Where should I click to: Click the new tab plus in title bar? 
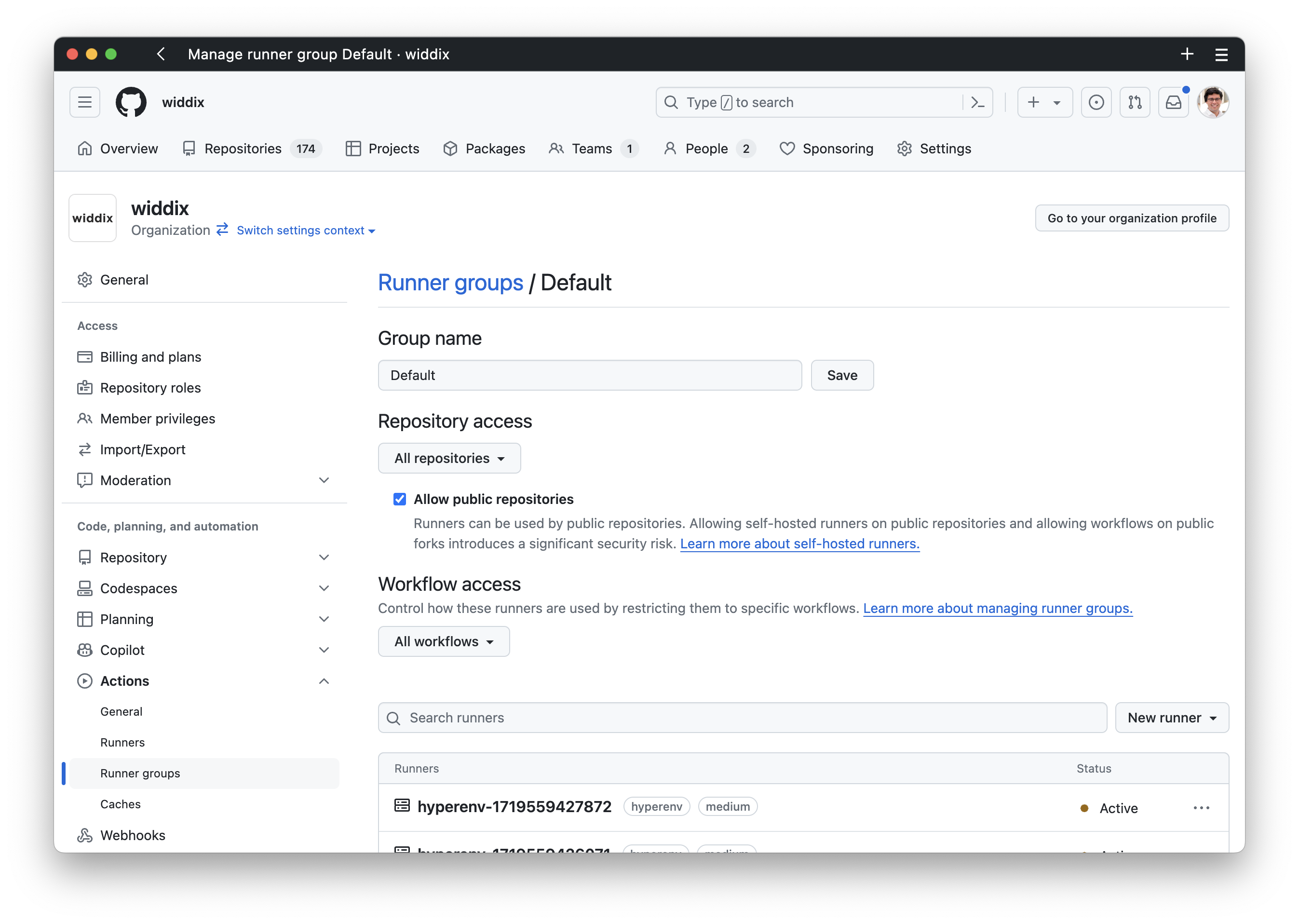point(1187,54)
